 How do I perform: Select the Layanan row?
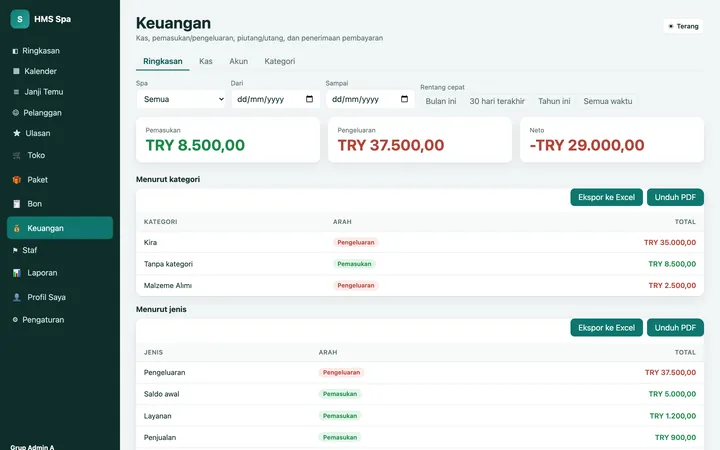420,416
